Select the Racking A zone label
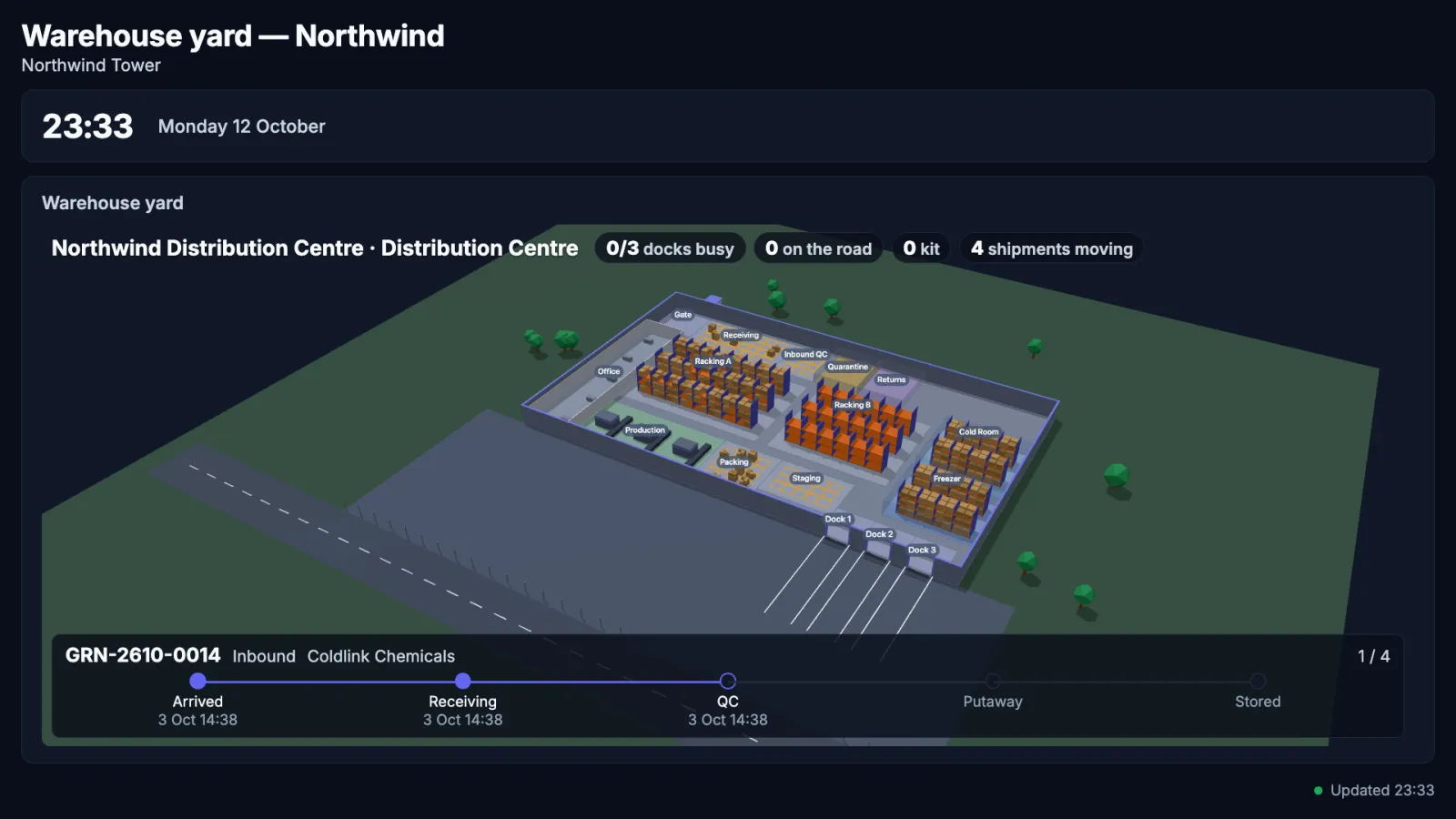 tap(713, 361)
